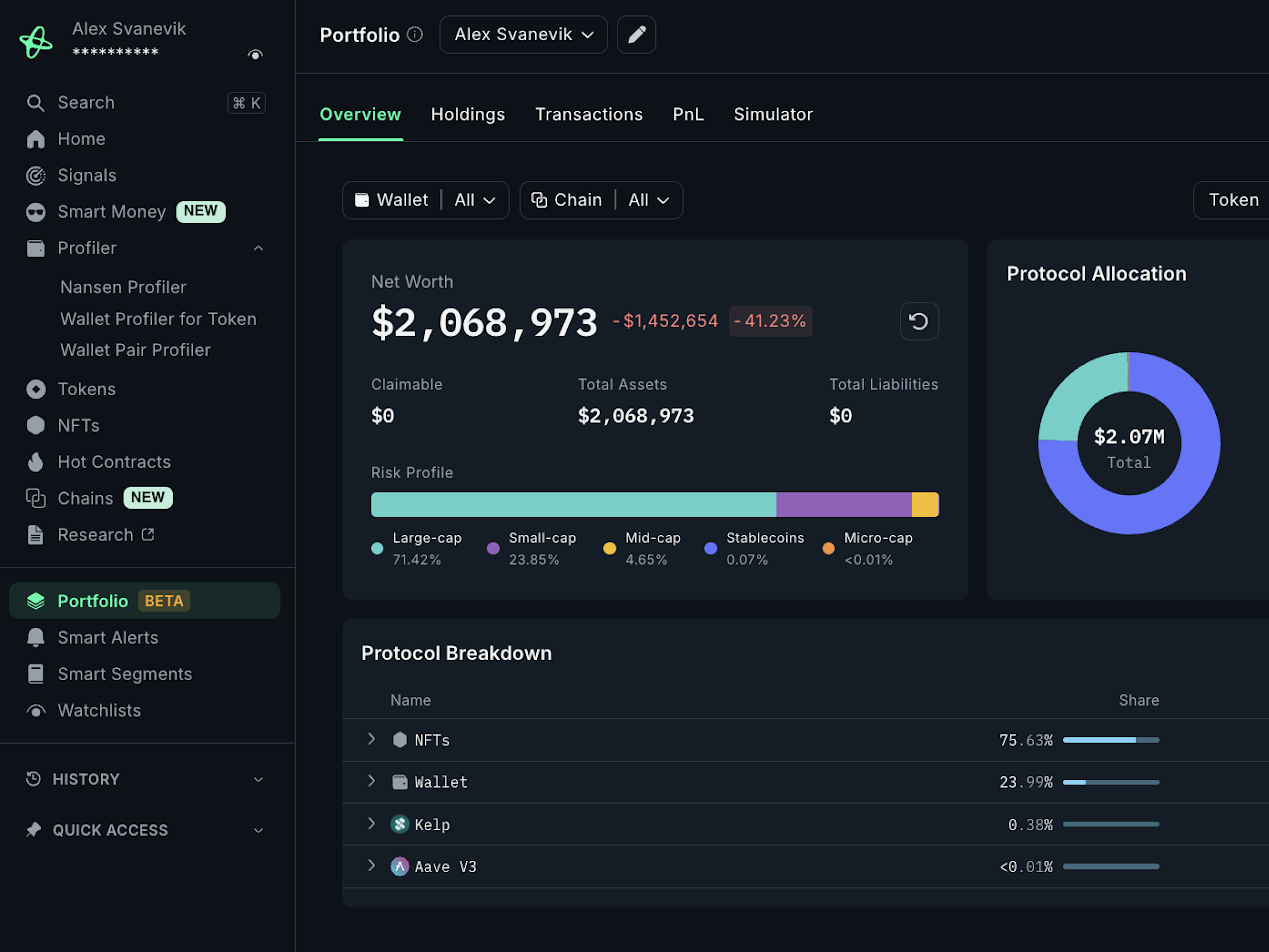Switch to the Simulator tab

tap(773, 114)
